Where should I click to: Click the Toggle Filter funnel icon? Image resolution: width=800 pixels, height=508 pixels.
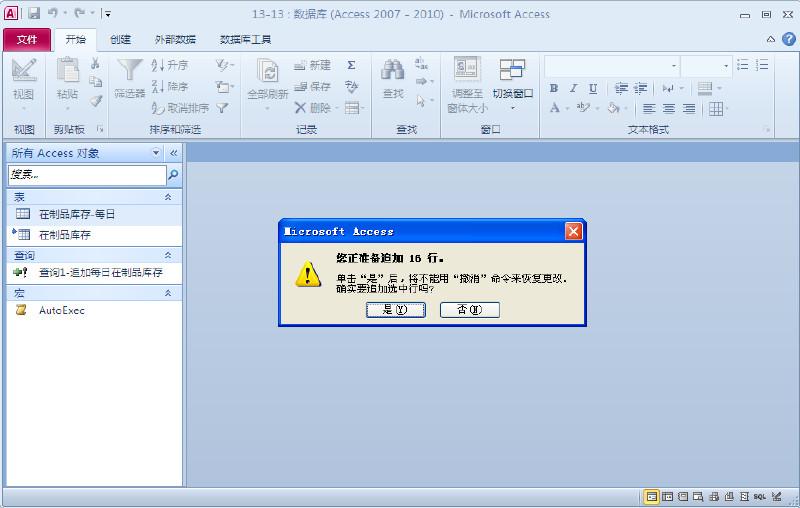[x=222, y=108]
